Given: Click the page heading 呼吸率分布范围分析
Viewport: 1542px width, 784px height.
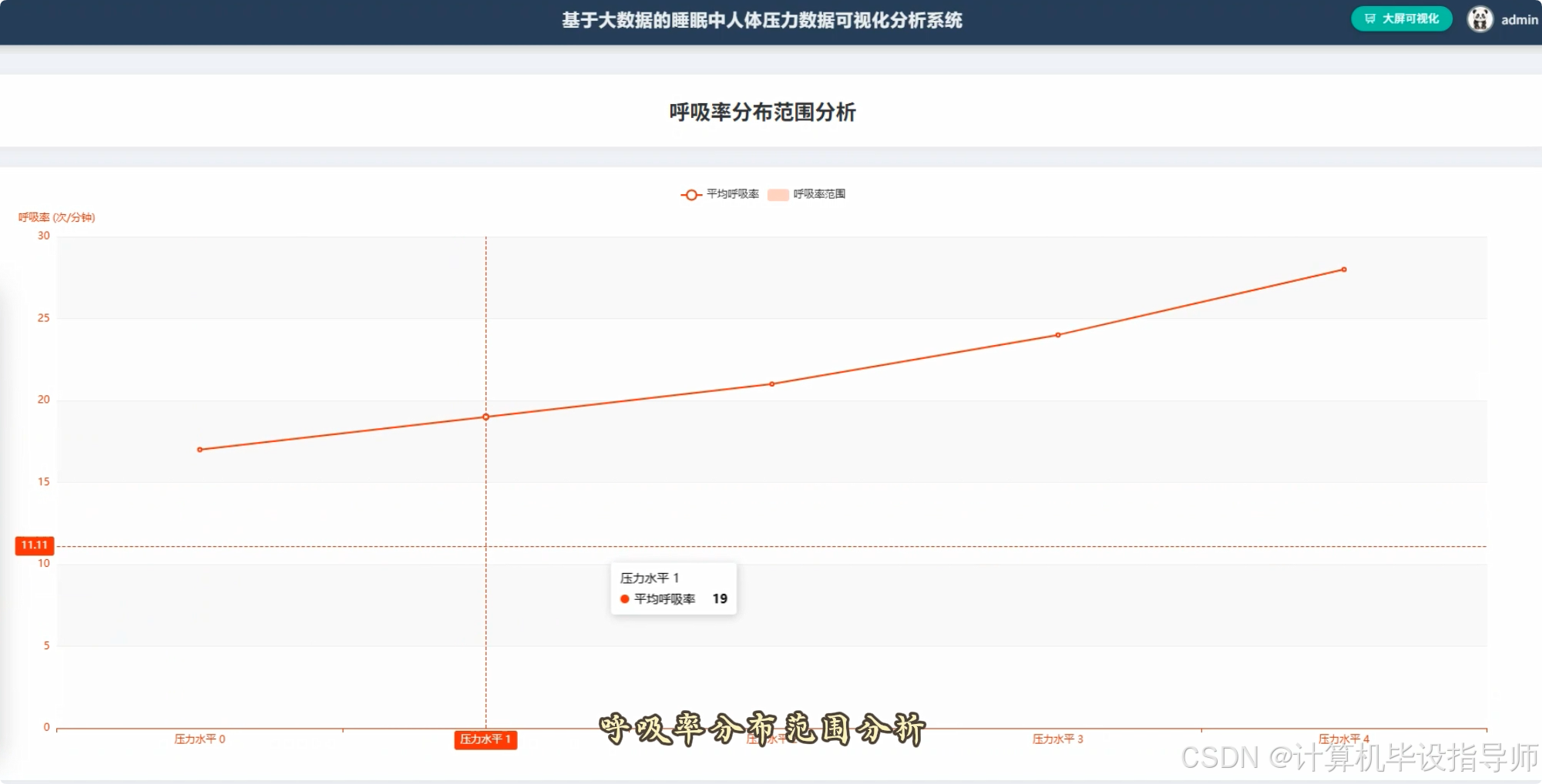Looking at the screenshot, I should click(x=763, y=112).
